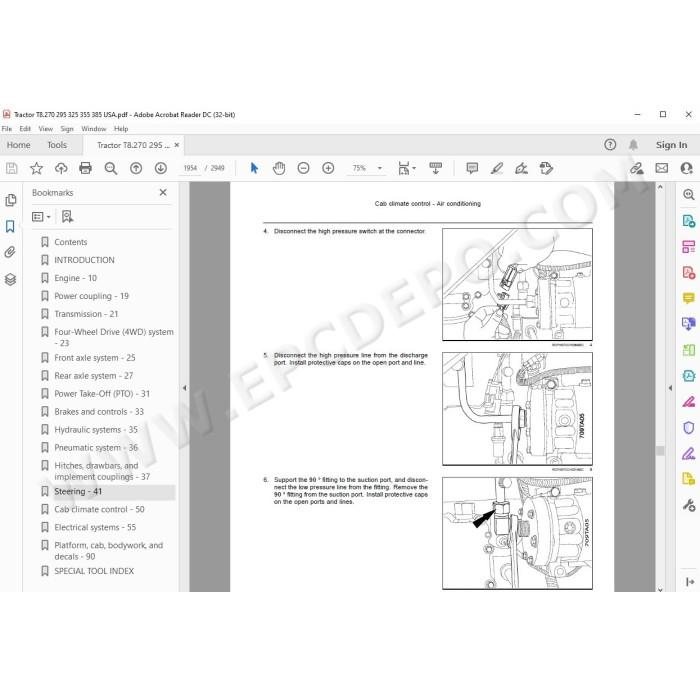Go to next page arrow
The image size is (700, 700).
point(161,168)
